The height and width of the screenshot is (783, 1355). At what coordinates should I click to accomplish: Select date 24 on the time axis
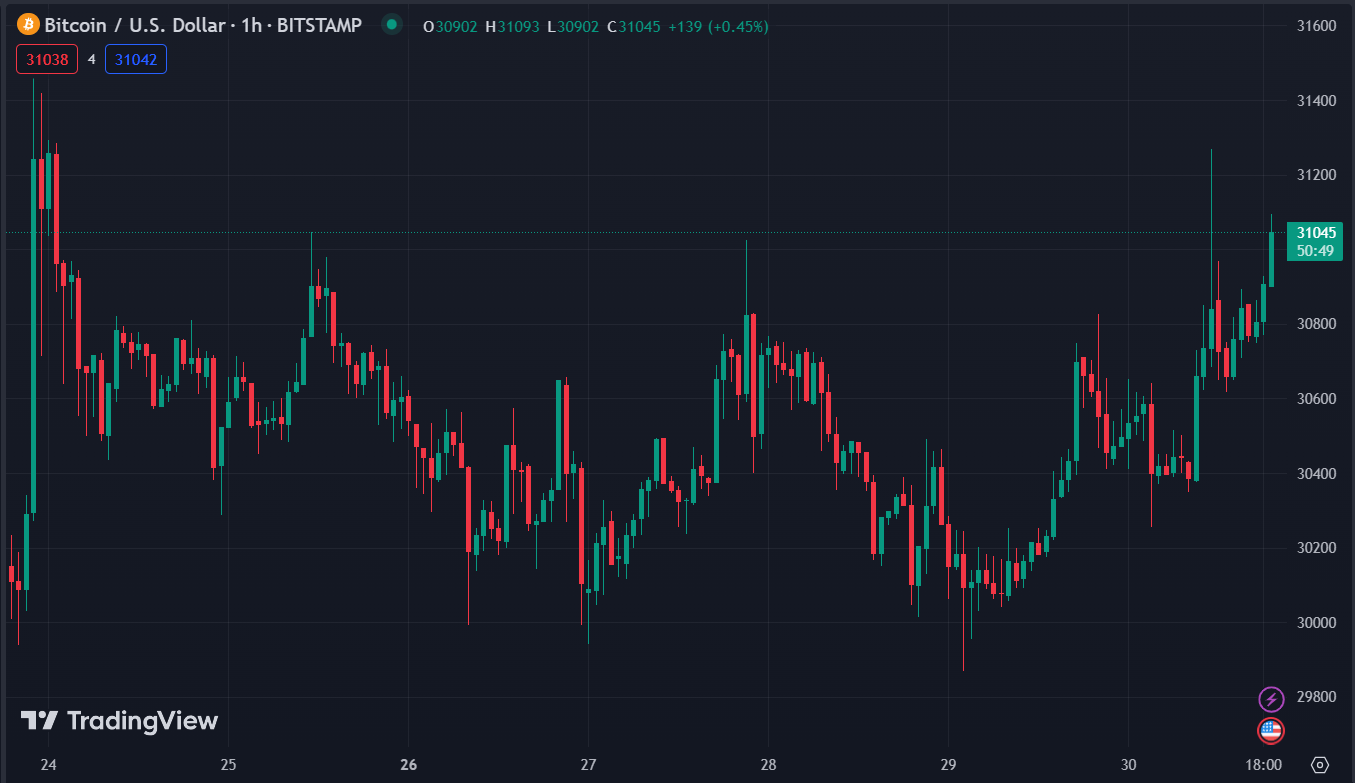coord(48,764)
